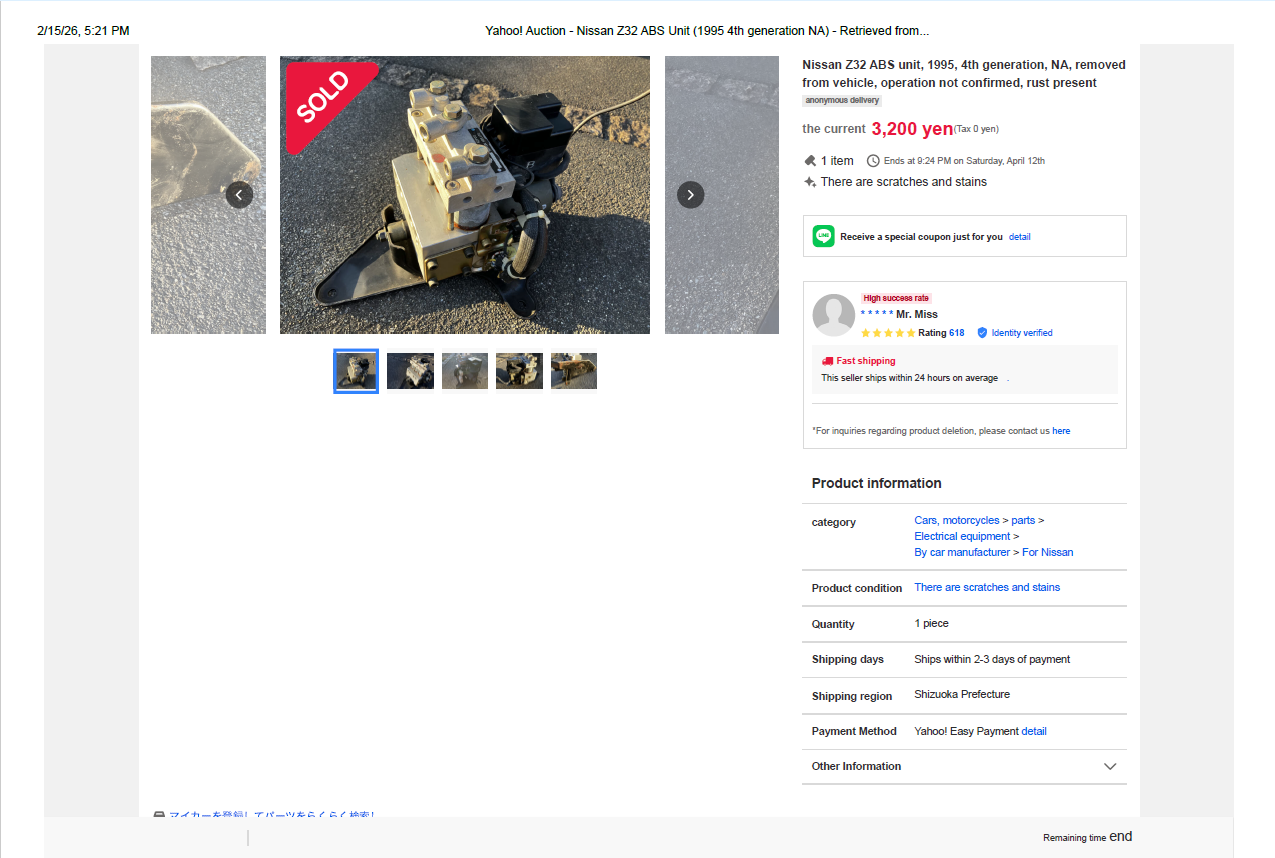Image resolution: width=1275 pixels, height=858 pixels.
Task: Click the product deletion inquiry here link
Action: [x=1061, y=431]
